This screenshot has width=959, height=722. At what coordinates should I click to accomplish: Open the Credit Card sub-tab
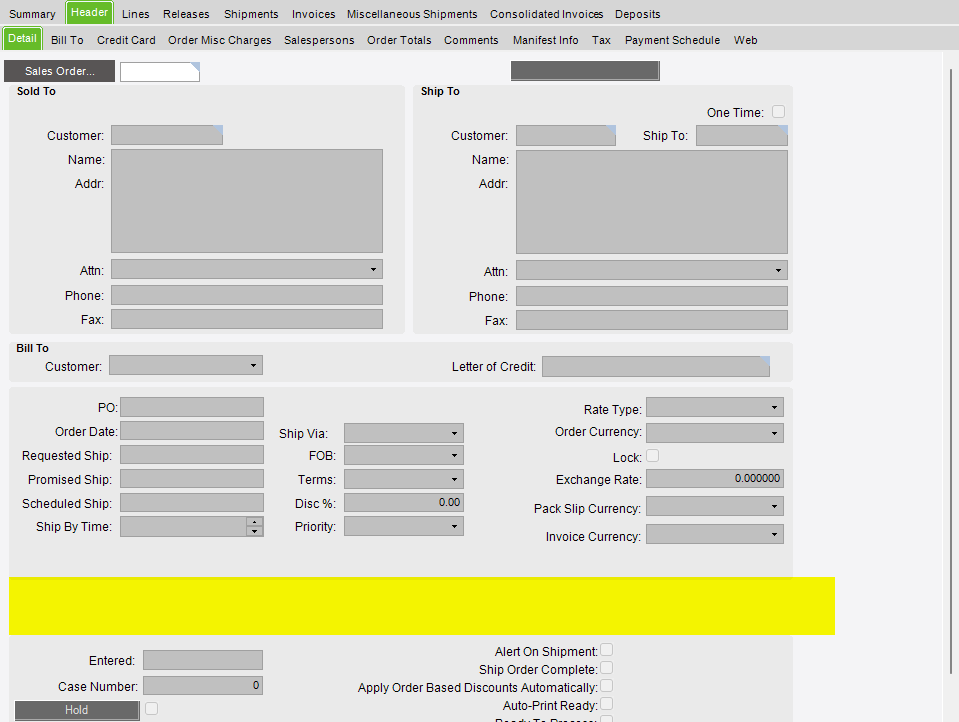tap(126, 40)
